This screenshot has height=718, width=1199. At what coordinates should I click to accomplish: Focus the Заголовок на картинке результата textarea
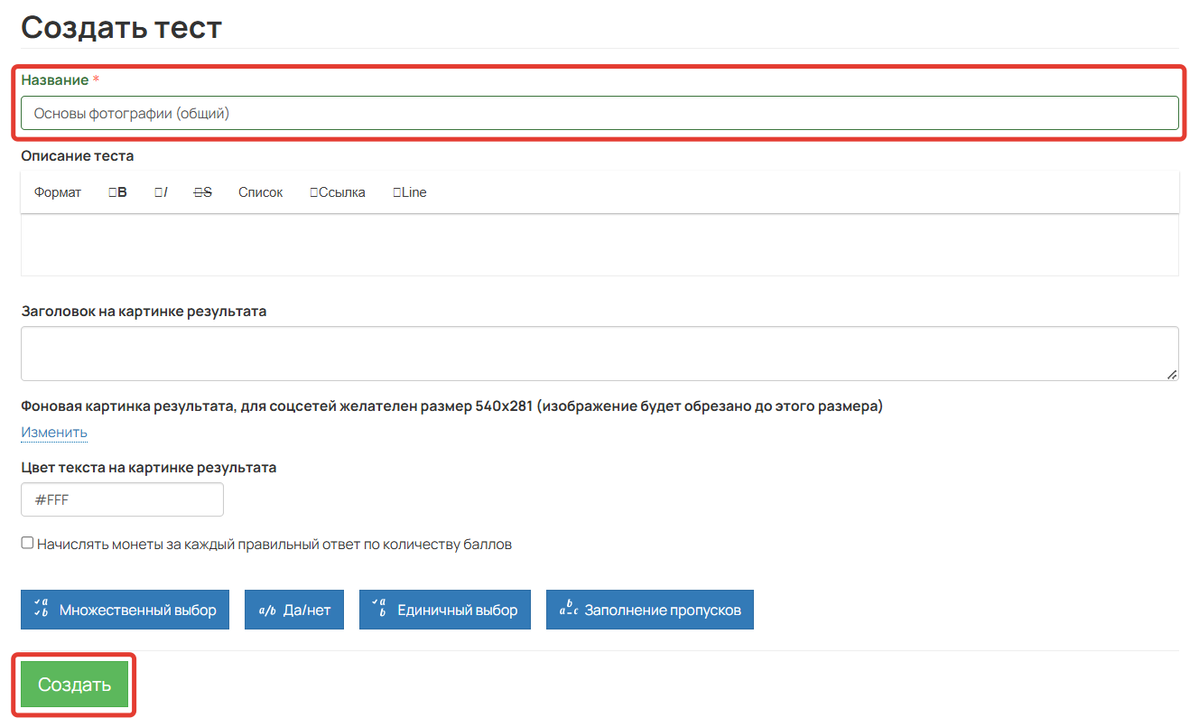600,353
